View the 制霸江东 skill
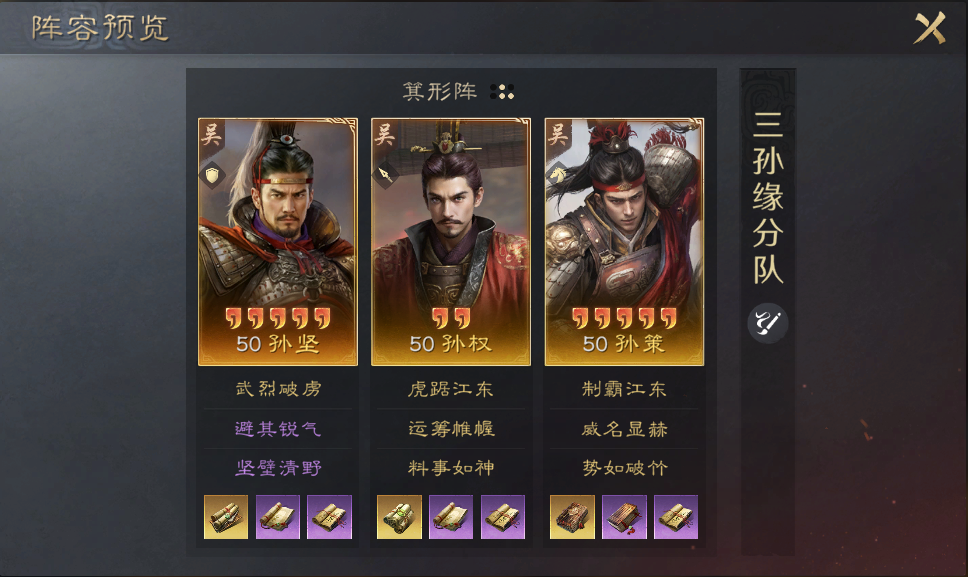 point(624,389)
